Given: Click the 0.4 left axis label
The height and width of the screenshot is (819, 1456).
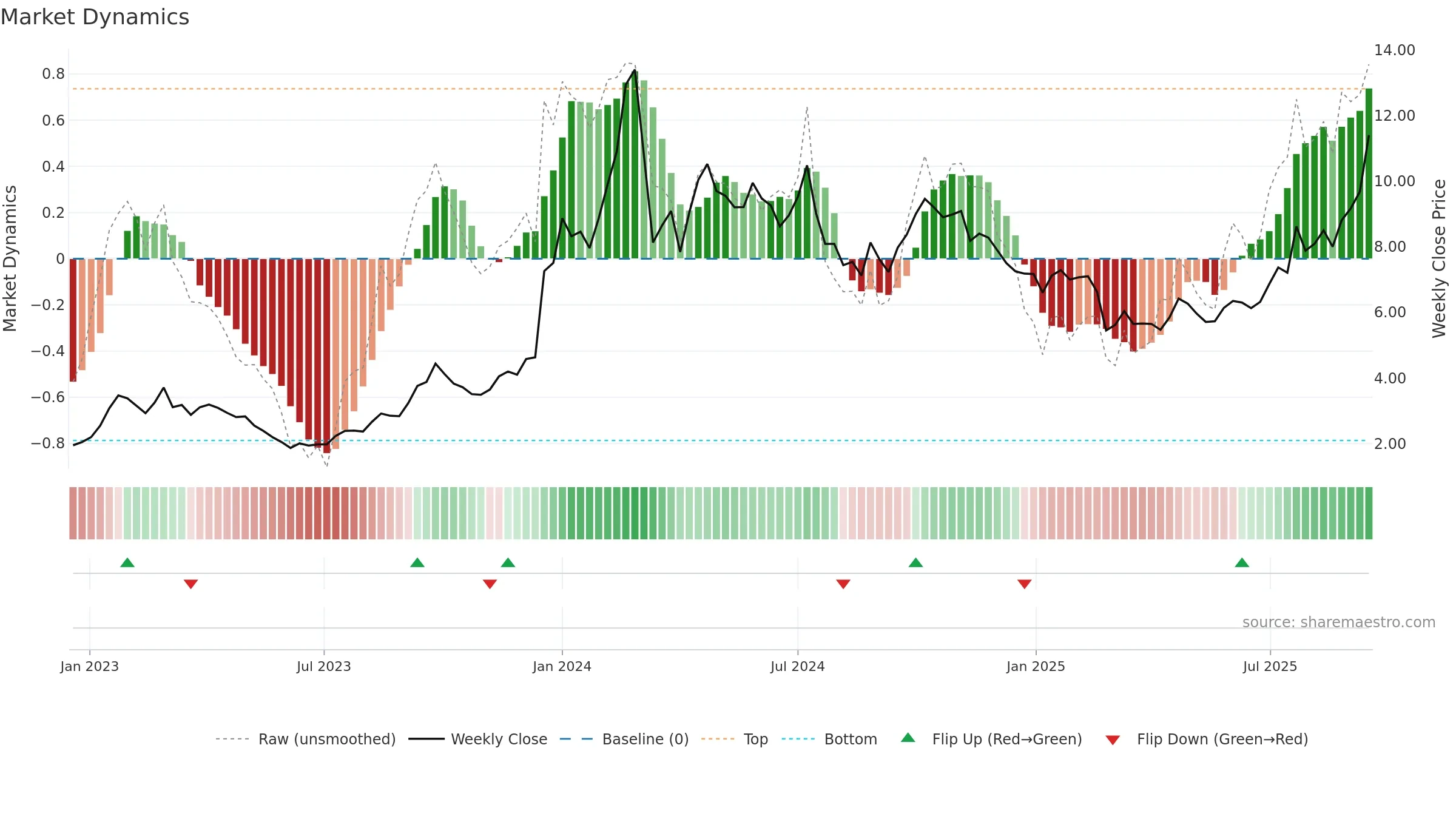Looking at the screenshot, I should pyautogui.click(x=53, y=166).
